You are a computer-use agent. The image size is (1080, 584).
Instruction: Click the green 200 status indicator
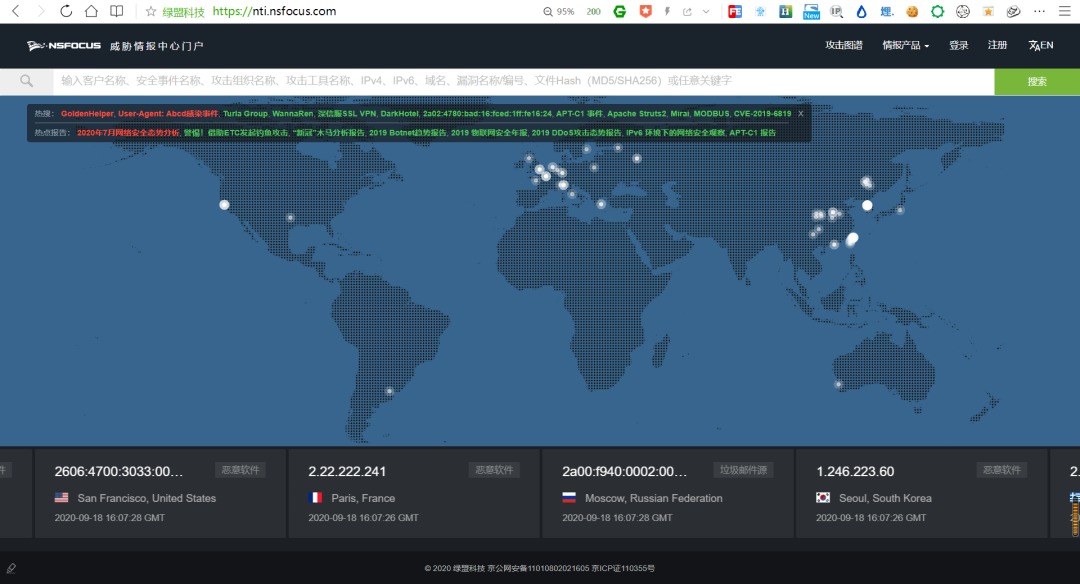pyautogui.click(x=593, y=12)
